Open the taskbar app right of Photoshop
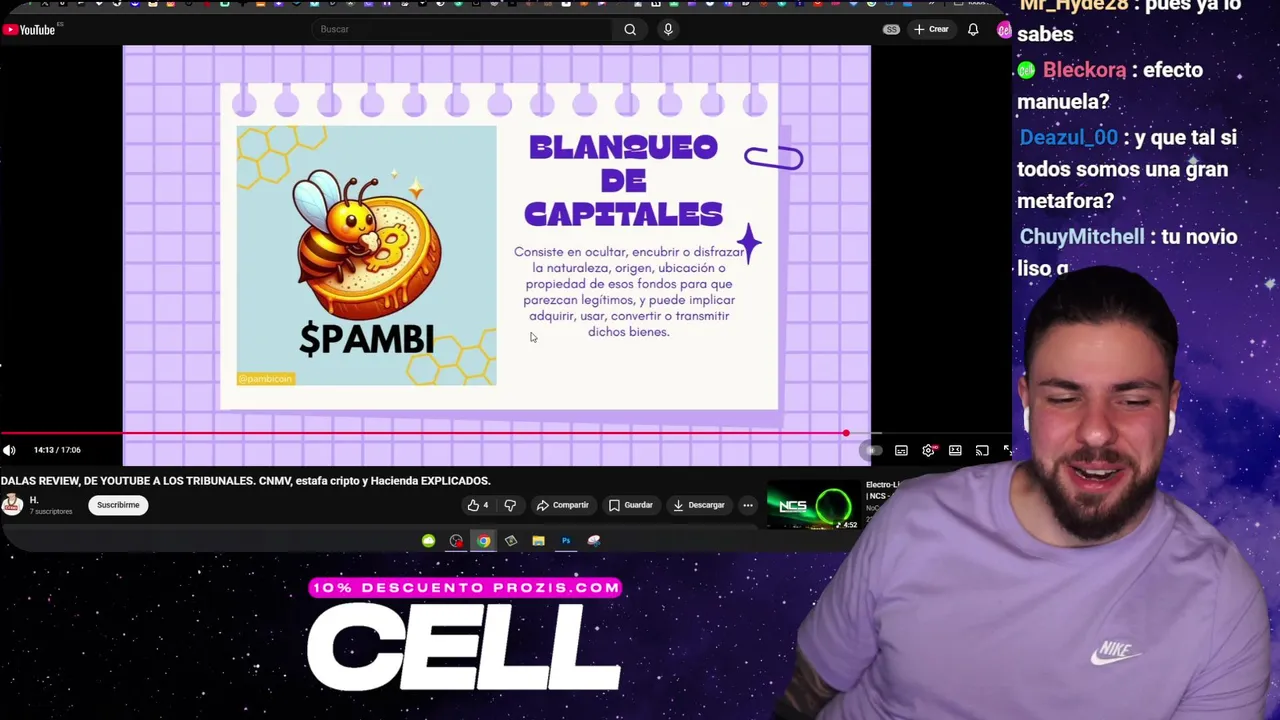This screenshot has height=720, width=1280. [x=594, y=541]
